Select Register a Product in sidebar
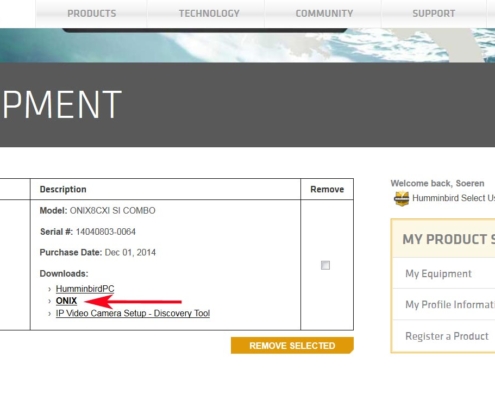Viewport: 495px width, 400px height. 447,336
